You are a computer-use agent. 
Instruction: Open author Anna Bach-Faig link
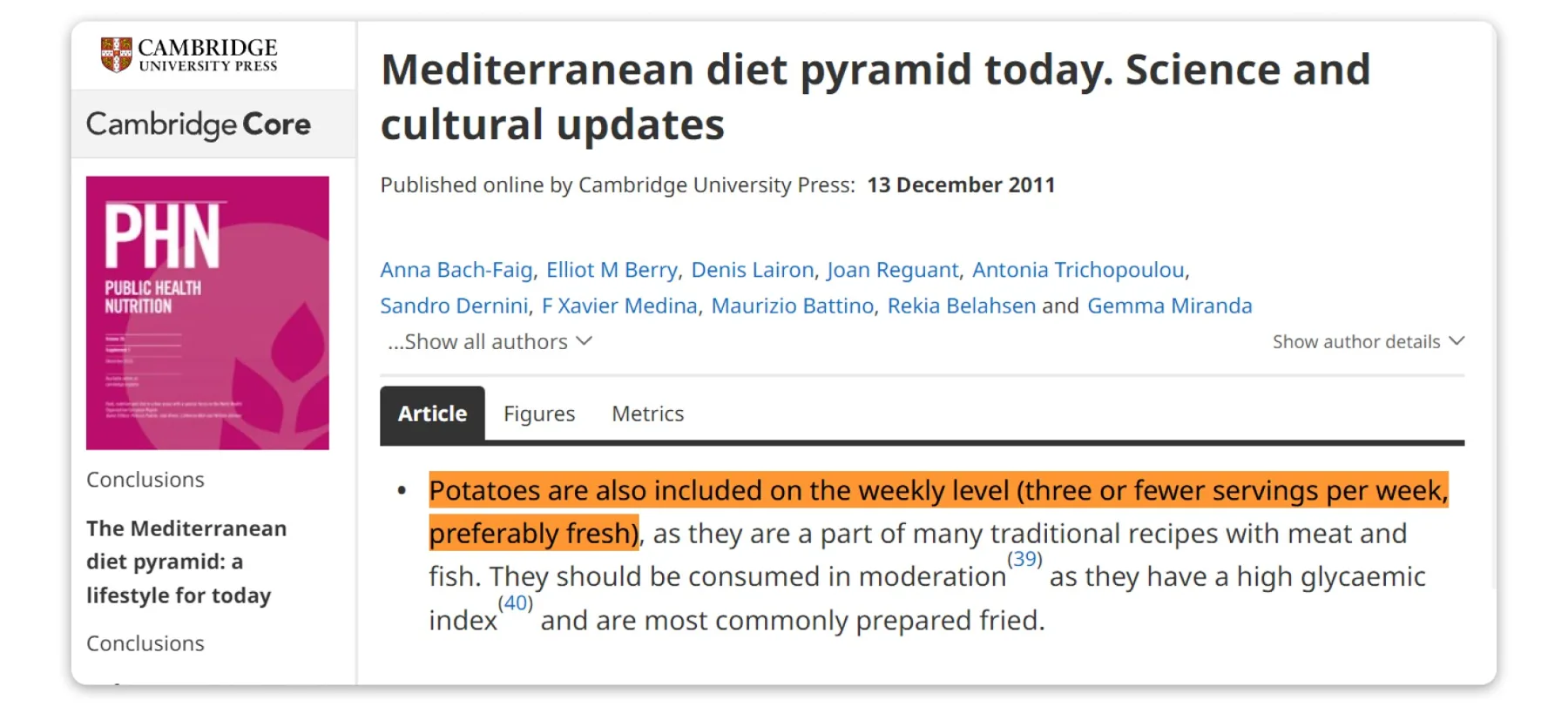456,270
